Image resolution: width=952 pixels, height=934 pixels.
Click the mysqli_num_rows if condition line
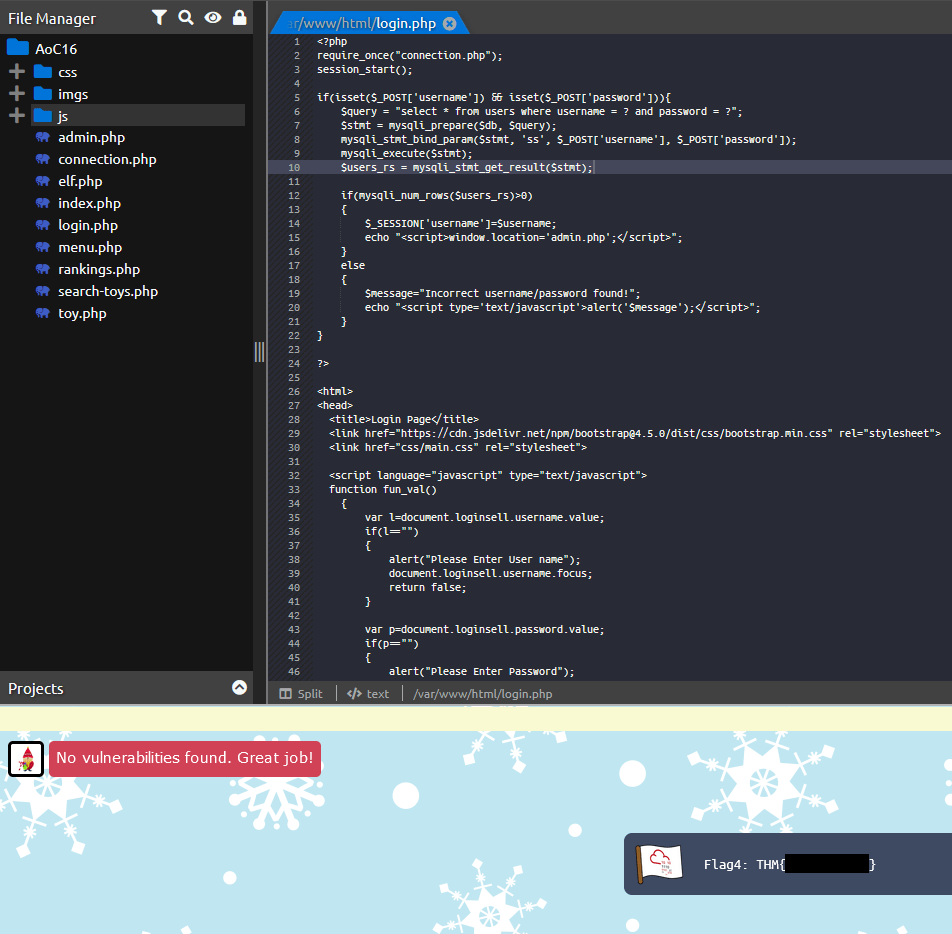click(437, 196)
